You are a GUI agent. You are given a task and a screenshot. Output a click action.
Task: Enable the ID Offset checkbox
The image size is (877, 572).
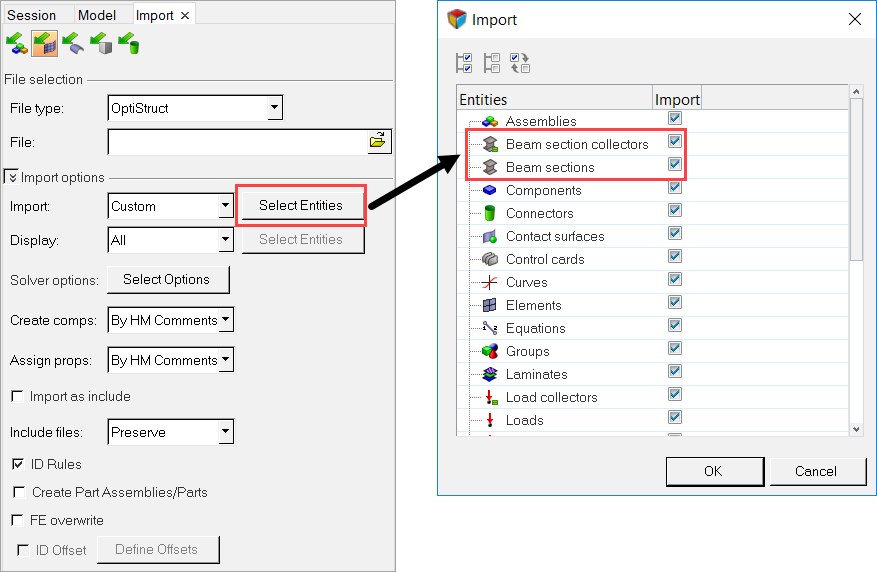click(23, 550)
